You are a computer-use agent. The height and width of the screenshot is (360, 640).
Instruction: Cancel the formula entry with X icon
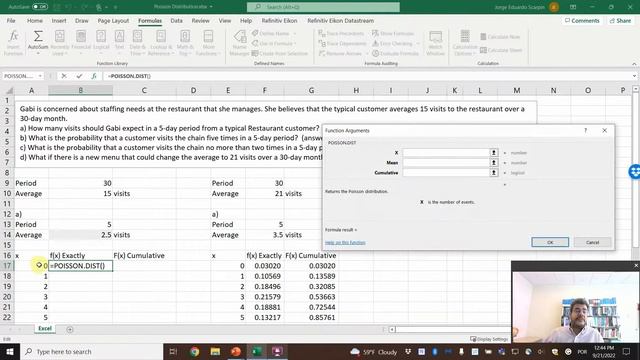point(64,76)
